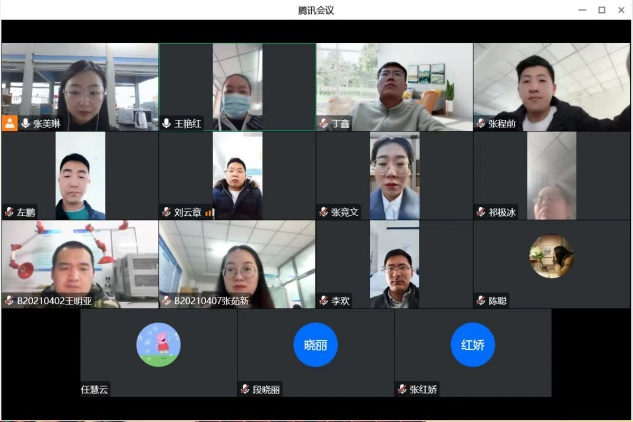This screenshot has width=633, height=422.
Task: Click the blue 红娇 avatar circle
Action: [473, 345]
